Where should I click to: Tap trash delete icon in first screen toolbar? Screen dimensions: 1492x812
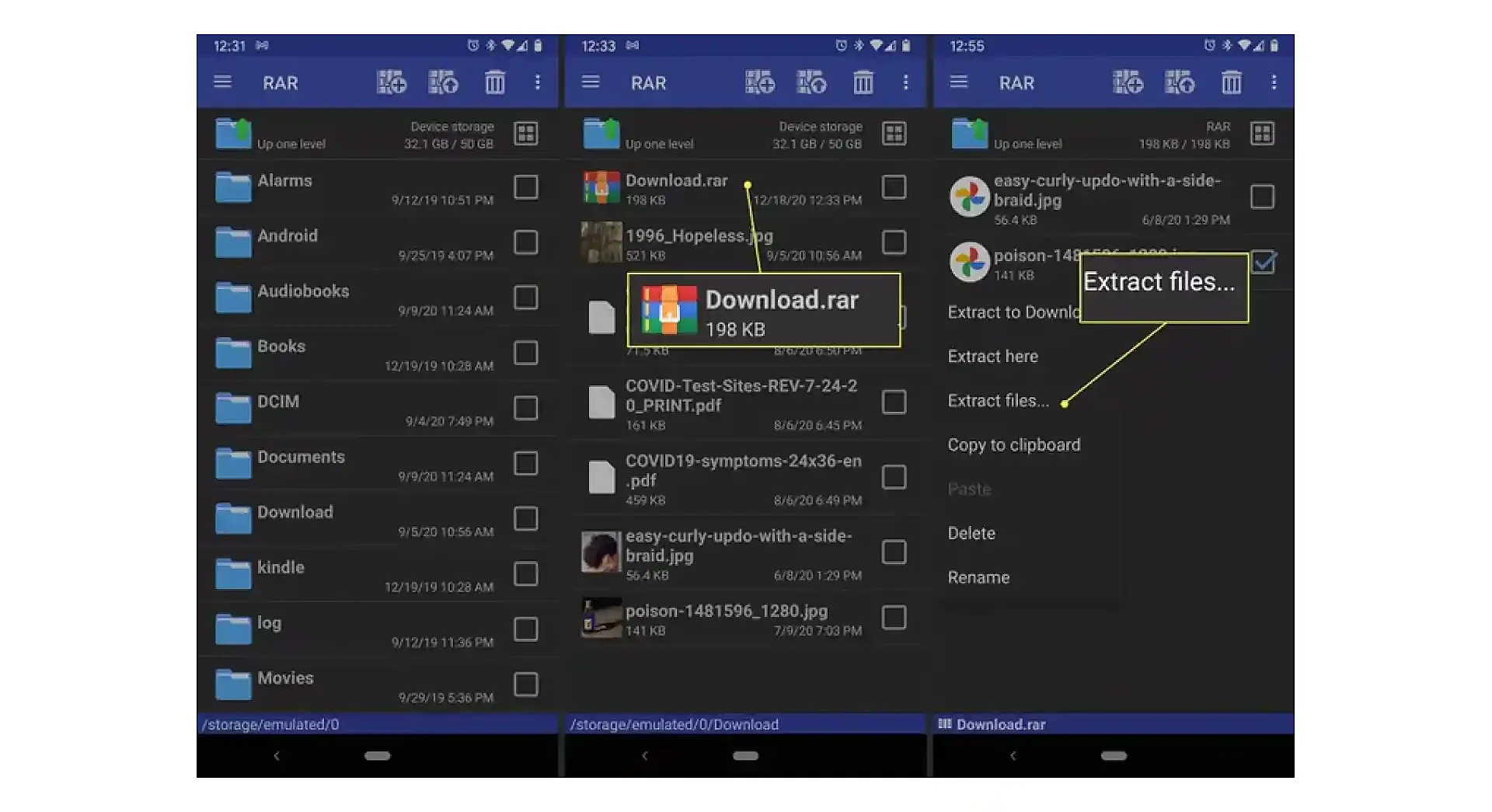[495, 82]
